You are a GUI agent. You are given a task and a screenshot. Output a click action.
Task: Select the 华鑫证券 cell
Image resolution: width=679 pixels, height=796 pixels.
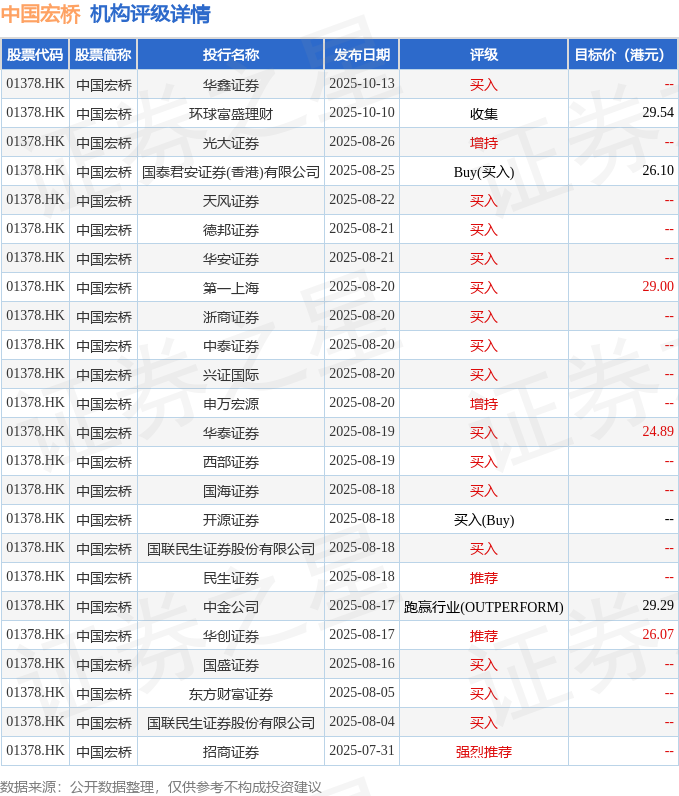click(x=231, y=84)
